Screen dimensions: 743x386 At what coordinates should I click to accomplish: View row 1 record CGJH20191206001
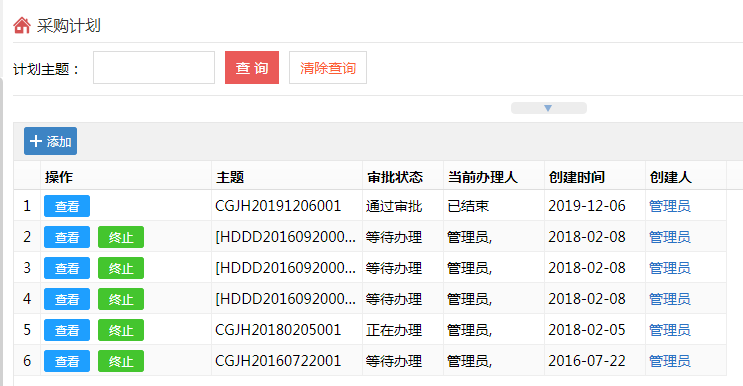[x=67, y=206]
